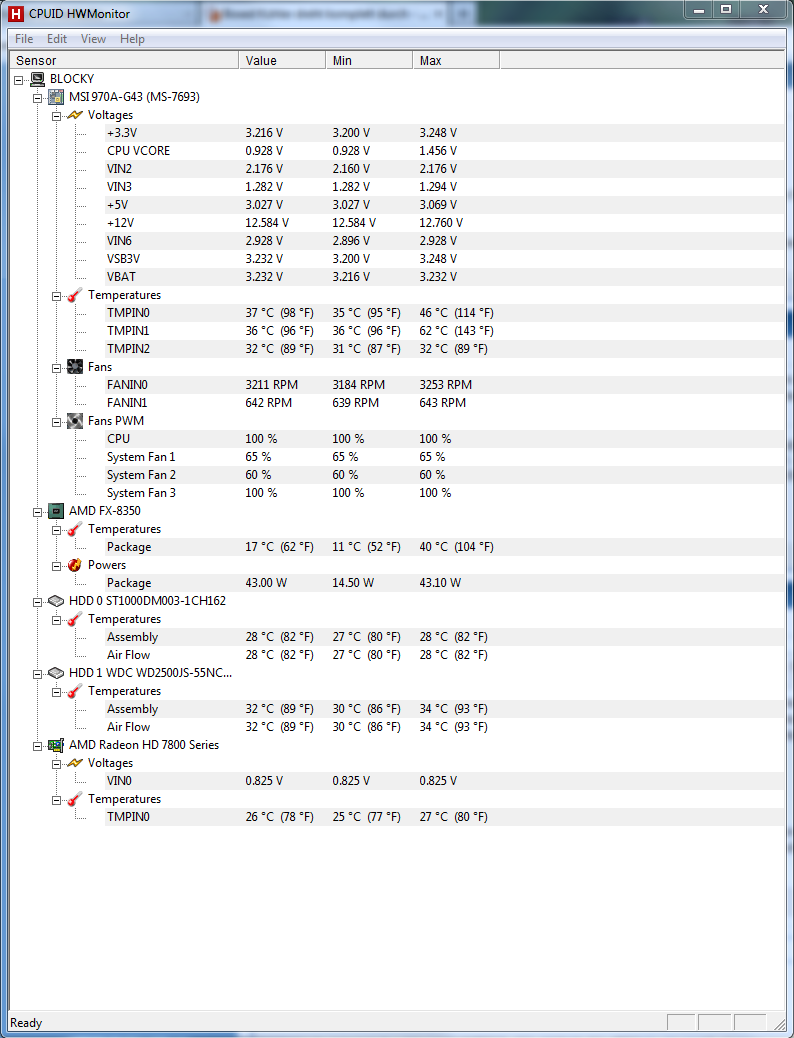Collapse the AMD Radeon HD 7800 node
The image size is (794, 1038).
[38, 746]
